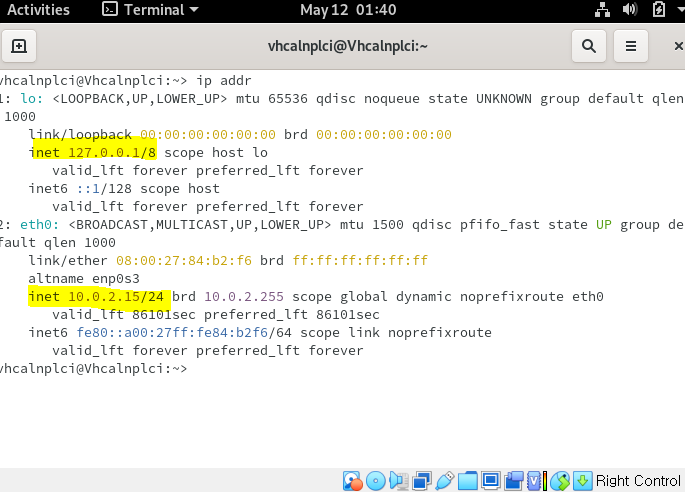Click the highlighted inet 127.0.0.1/8 address
Screen dimensions: 685x492
coord(92,152)
